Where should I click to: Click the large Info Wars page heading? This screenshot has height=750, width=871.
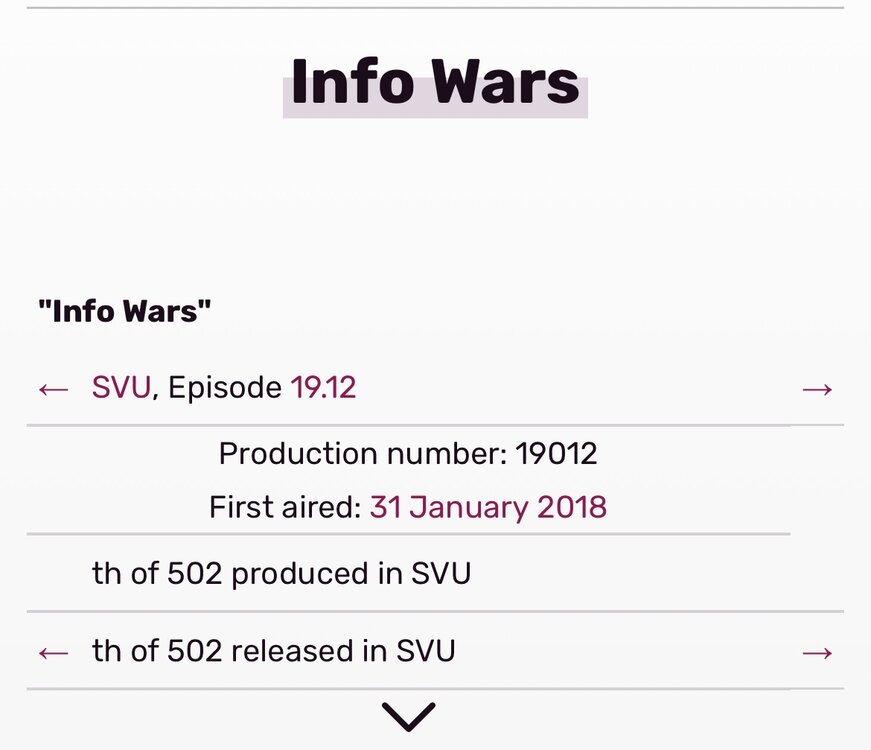coord(435,82)
